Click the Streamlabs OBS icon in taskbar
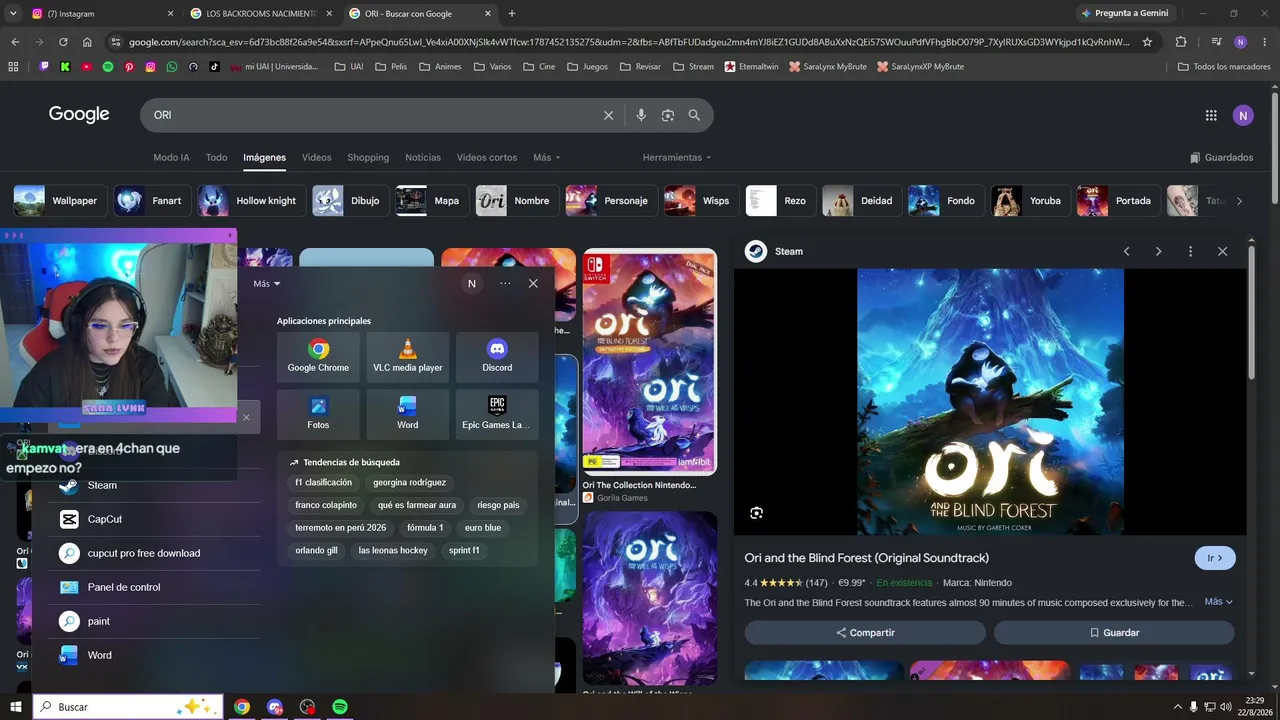Image resolution: width=1280 pixels, height=720 pixels. [307, 706]
